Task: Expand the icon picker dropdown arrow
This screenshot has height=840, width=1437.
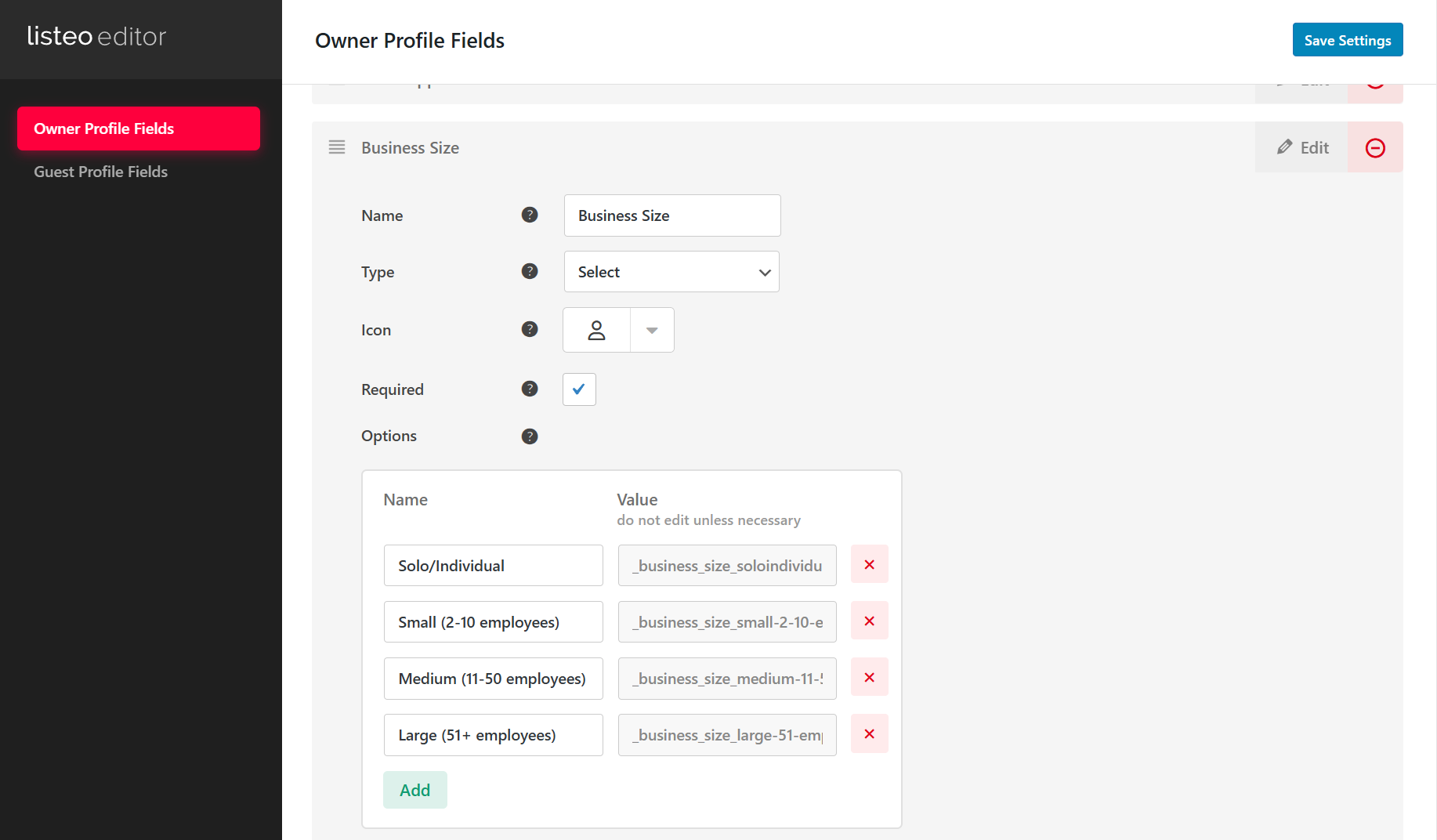Action: [x=652, y=330]
